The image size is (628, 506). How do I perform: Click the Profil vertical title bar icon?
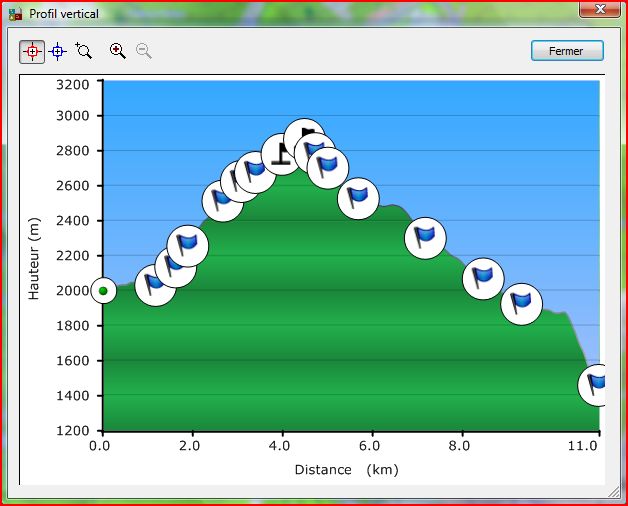pos(15,15)
